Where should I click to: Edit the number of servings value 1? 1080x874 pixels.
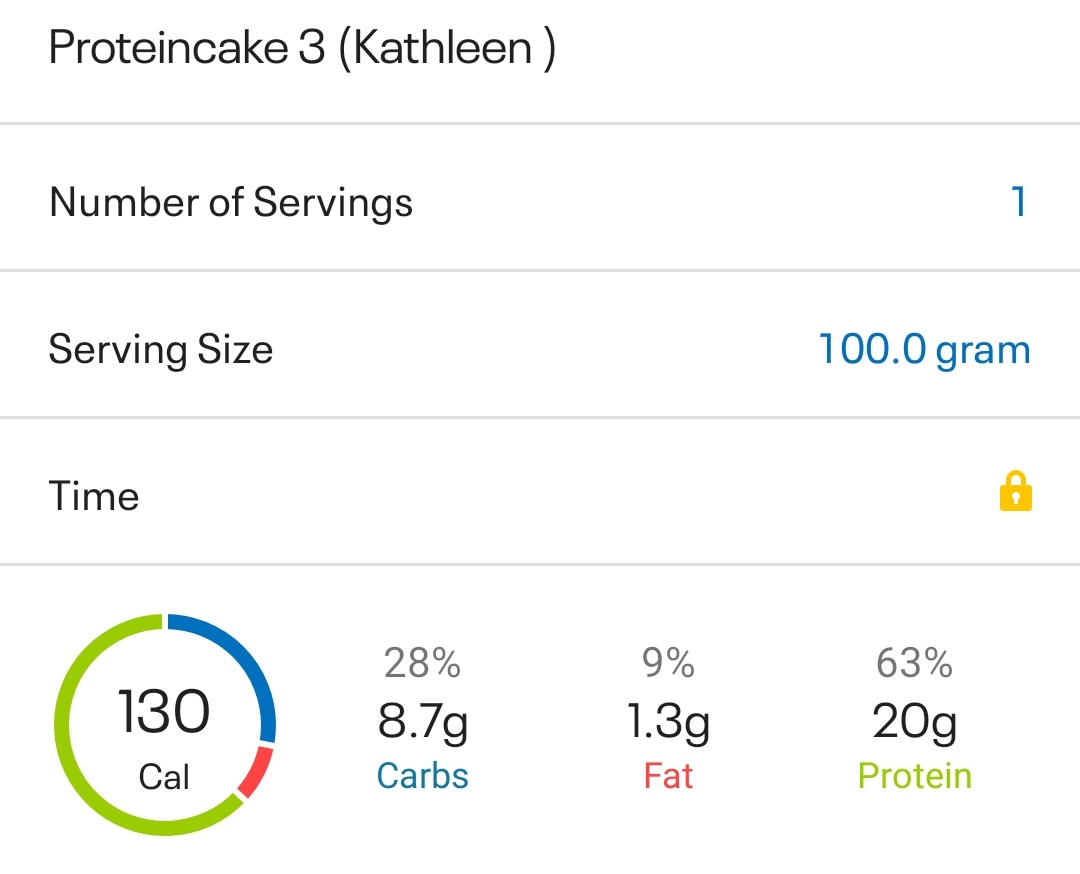(1018, 202)
